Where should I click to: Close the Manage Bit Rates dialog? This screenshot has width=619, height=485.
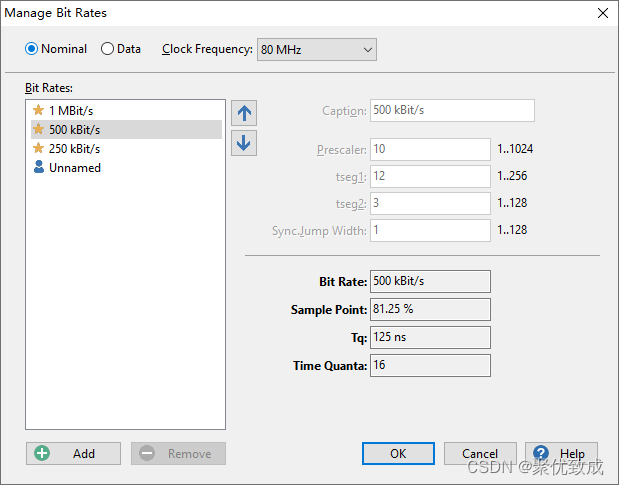(603, 13)
